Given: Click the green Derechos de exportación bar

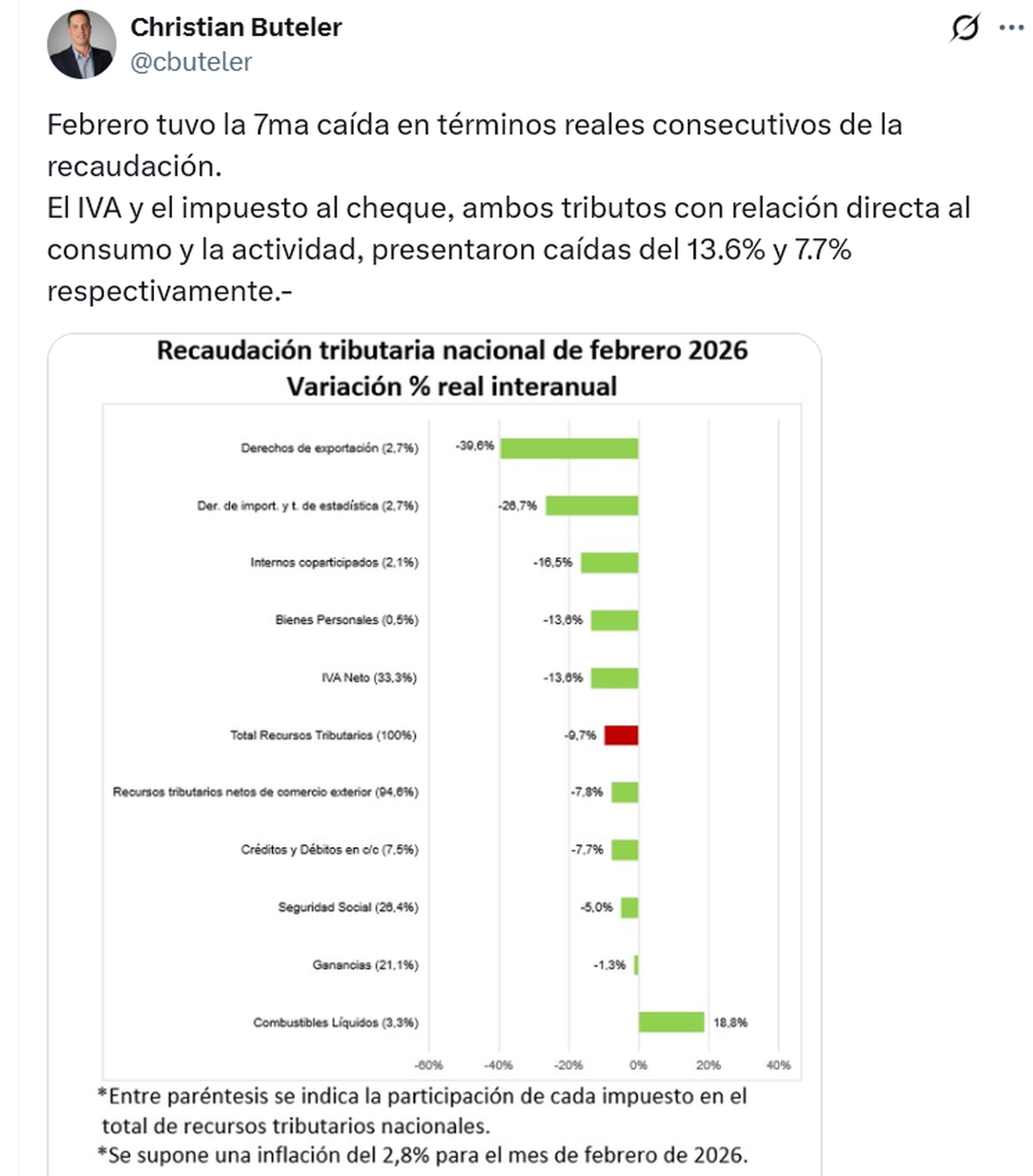Looking at the screenshot, I should [569, 448].
